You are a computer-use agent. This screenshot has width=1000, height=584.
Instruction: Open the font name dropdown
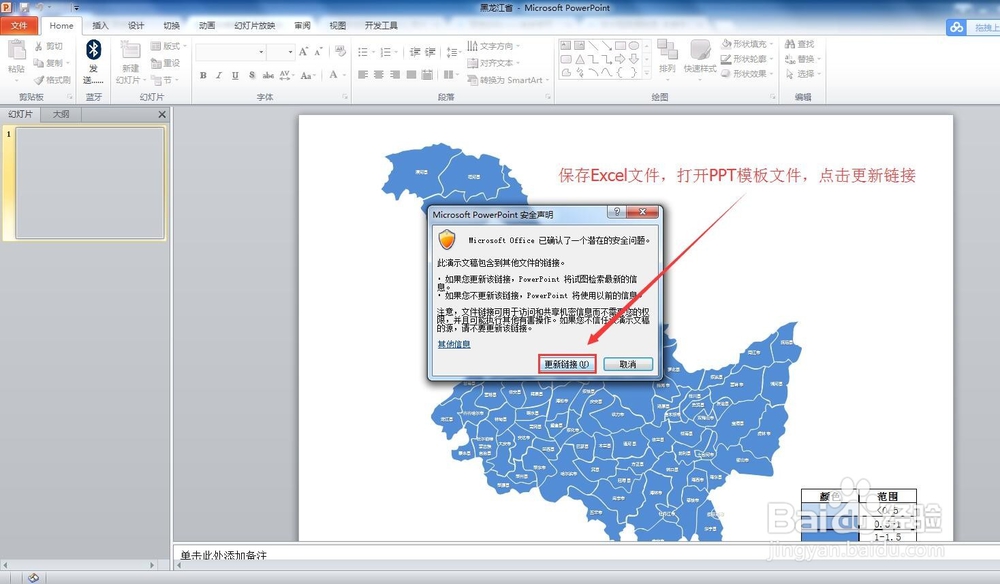pos(261,52)
